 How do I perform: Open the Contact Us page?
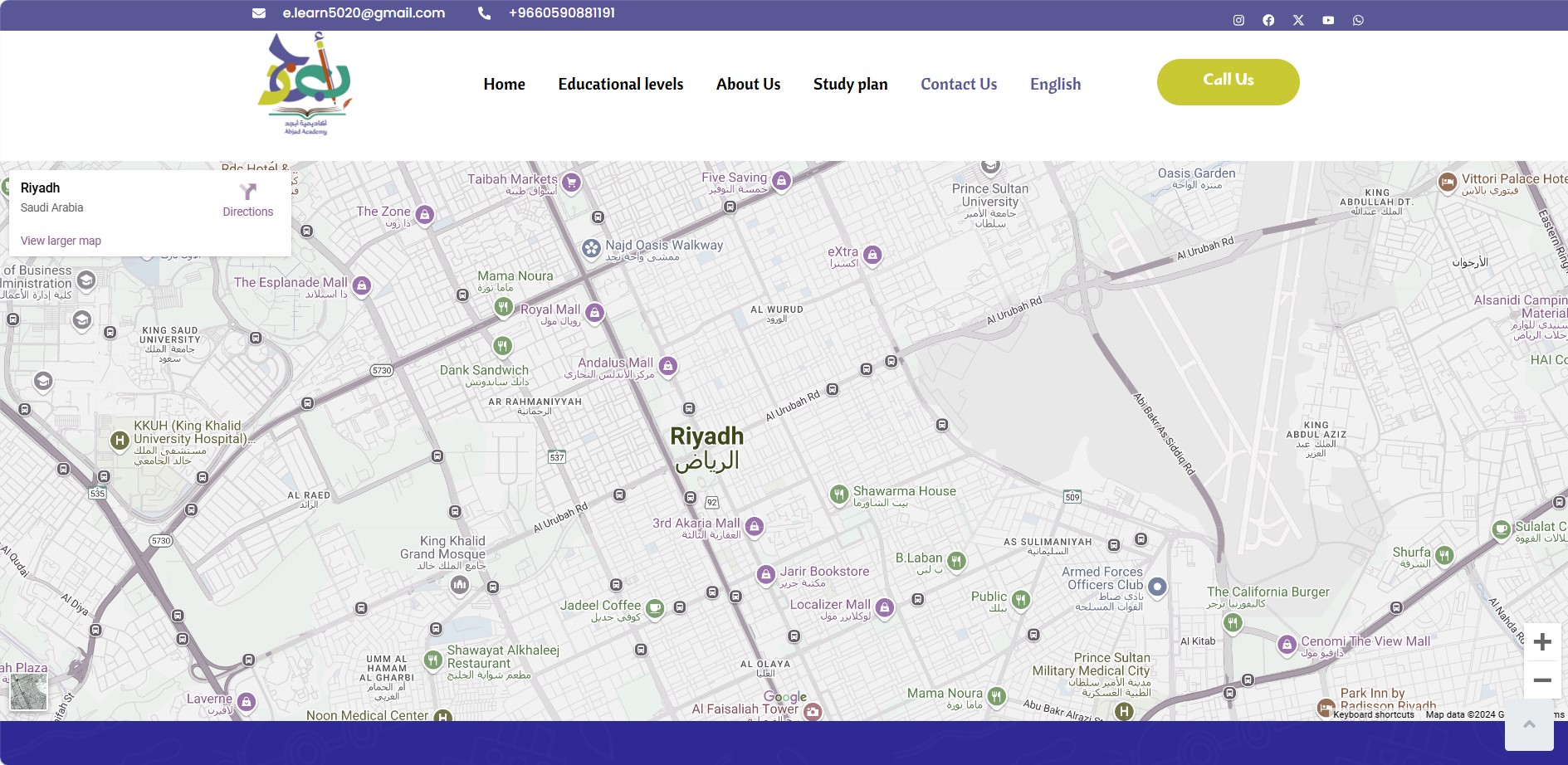pyautogui.click(x=959, y=84)
